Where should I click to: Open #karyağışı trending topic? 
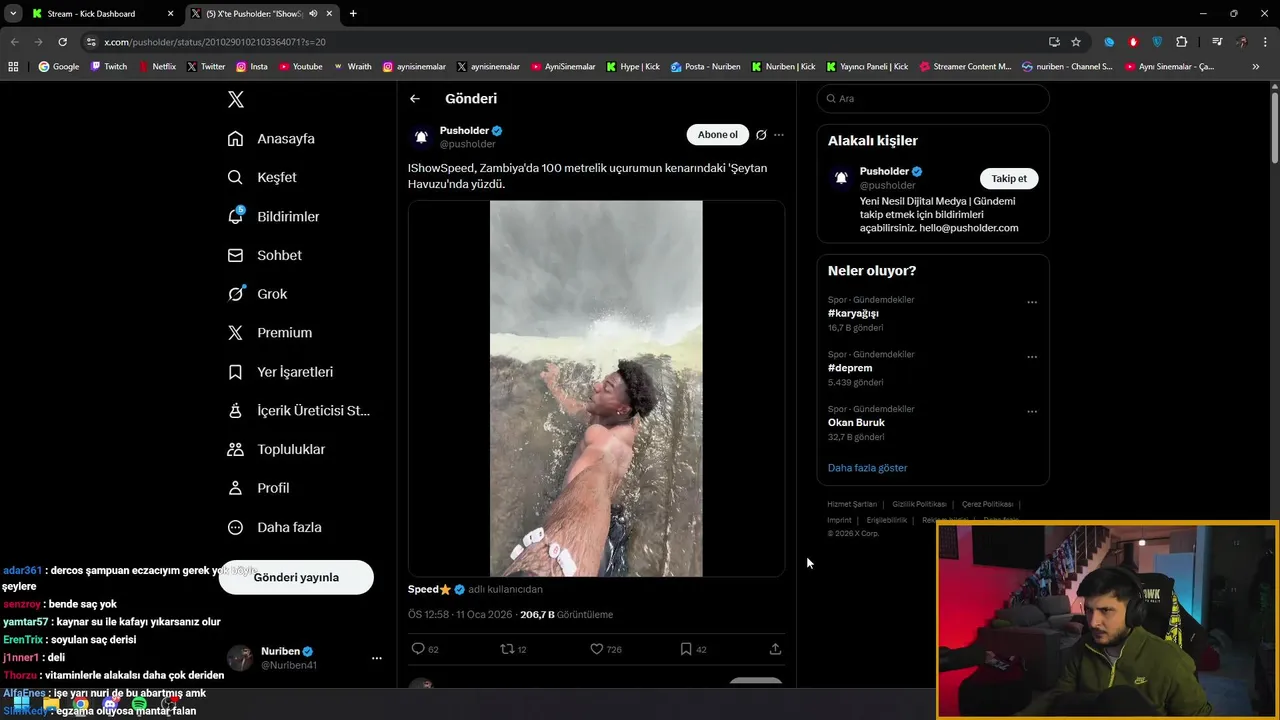coord(853,313)
